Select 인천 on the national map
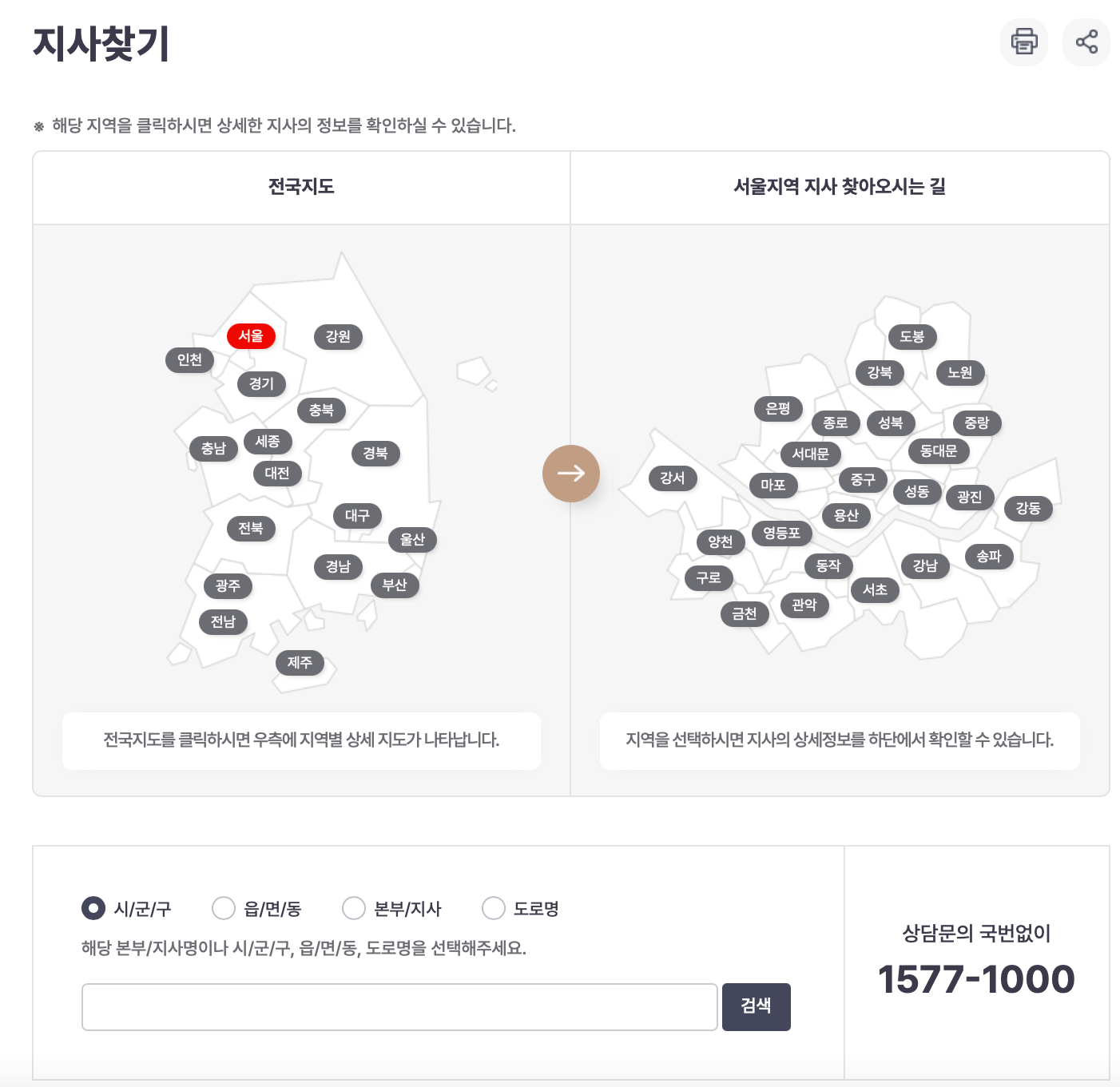Image resolution: width=1120 pixels, height=1087 pixels. 189,359
